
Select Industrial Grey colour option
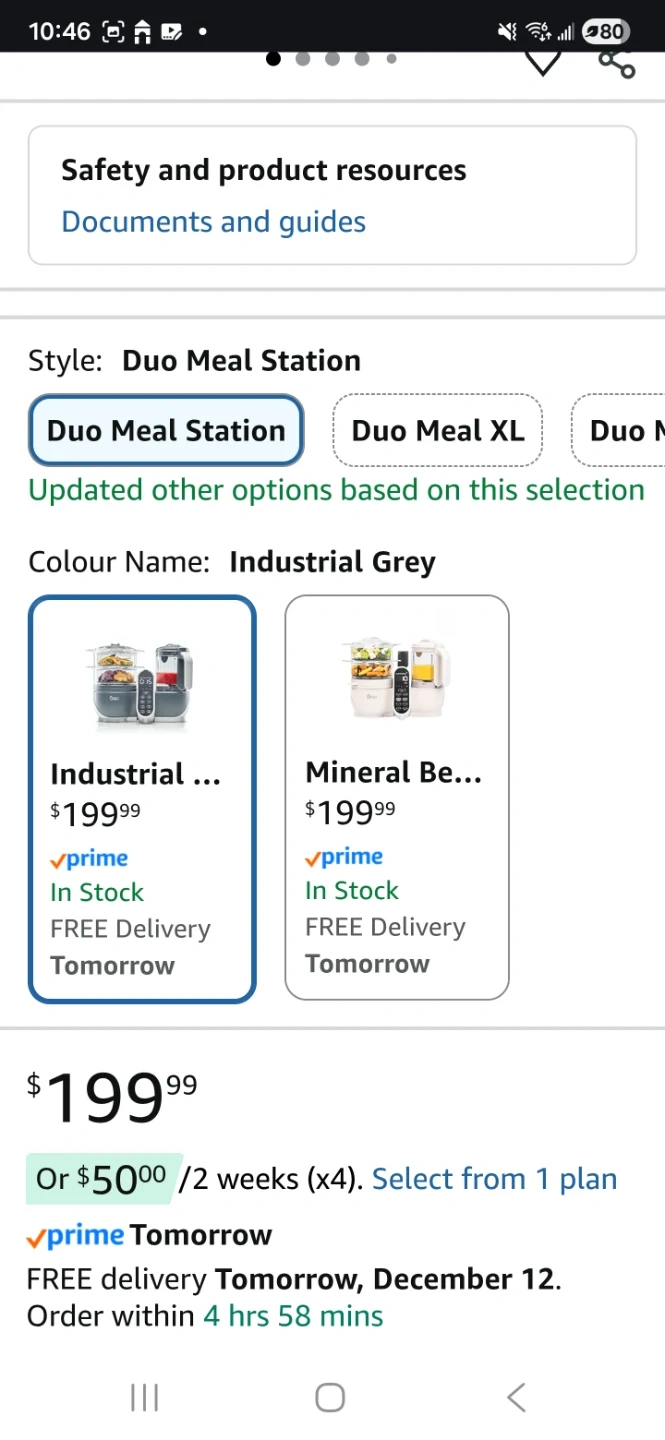[142, 799]
